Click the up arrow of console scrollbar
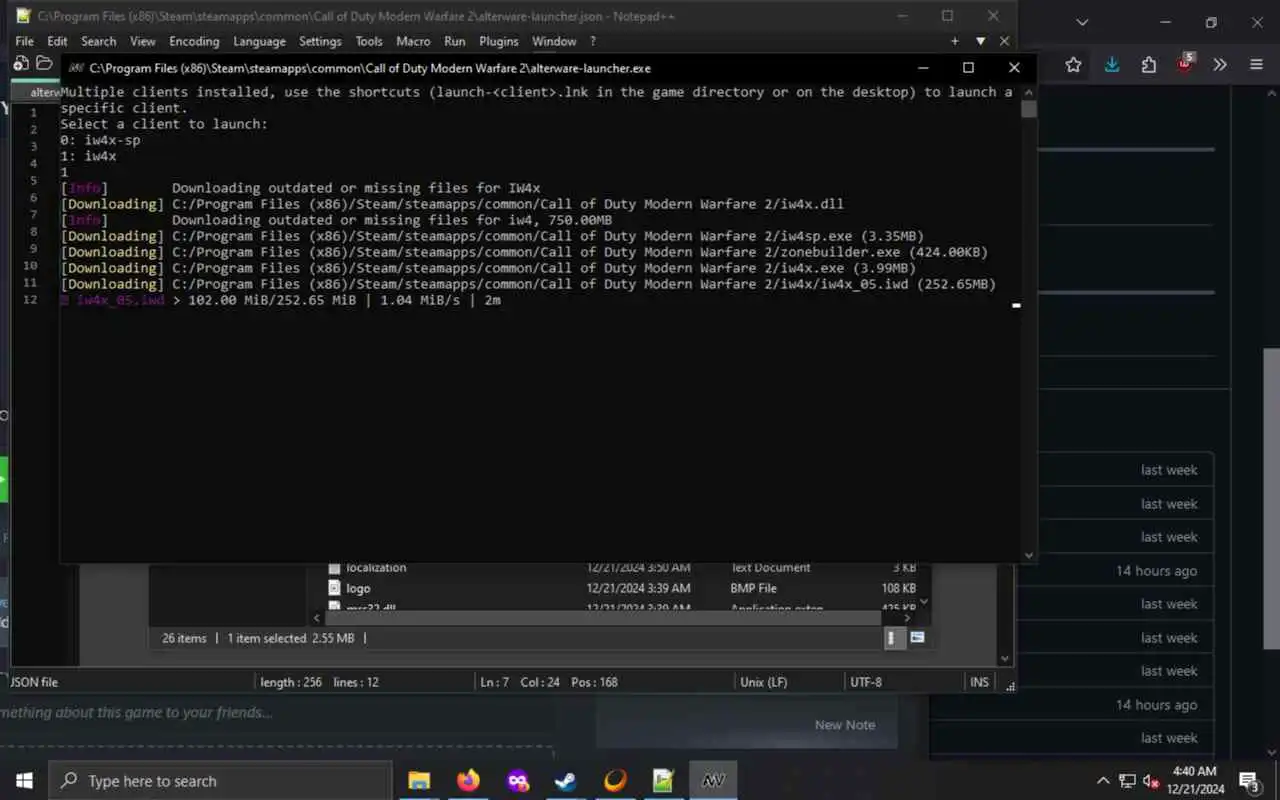 tap(1029, 91)
